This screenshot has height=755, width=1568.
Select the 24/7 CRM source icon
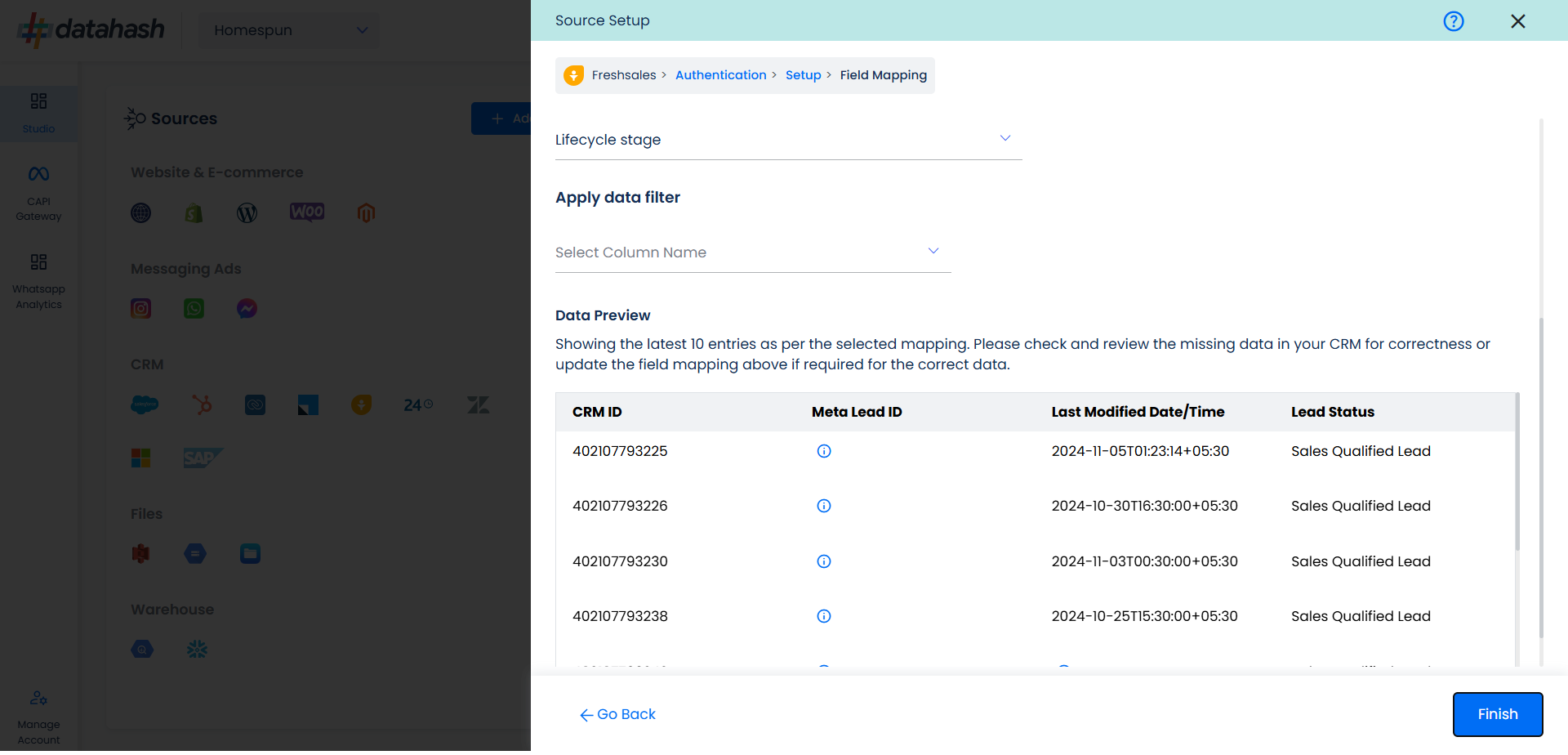click(x=418, y=404)
